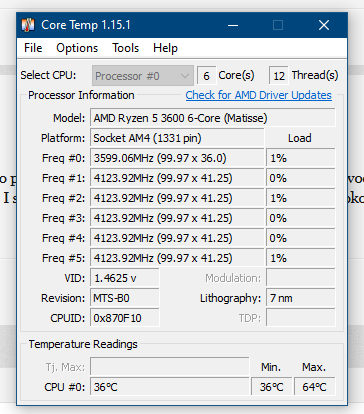Click the Freq #2 load percentage
Screen dimensions: 364x414
click(x=301, y=198)
